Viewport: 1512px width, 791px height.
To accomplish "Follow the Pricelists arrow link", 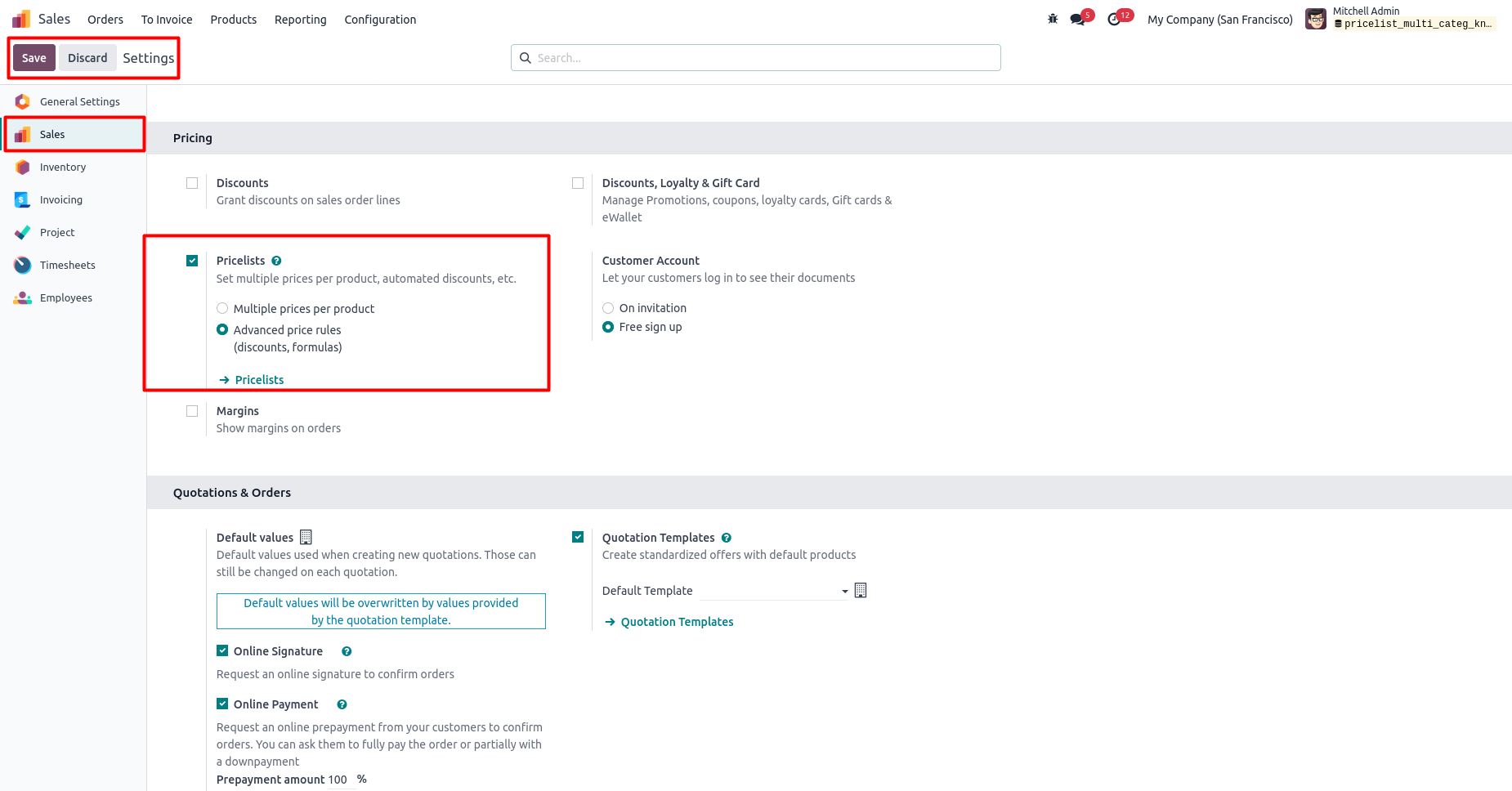I will click(252, 380).
